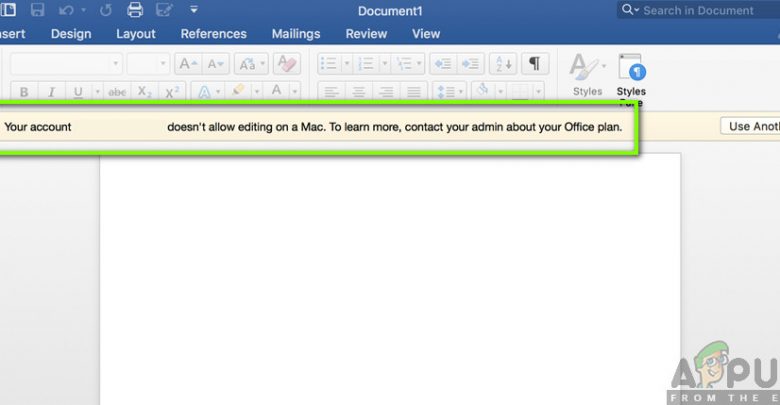Screen dimensions: 780x405
Task: Click the Multilevel List icon
Action: [x=404, y=64]
